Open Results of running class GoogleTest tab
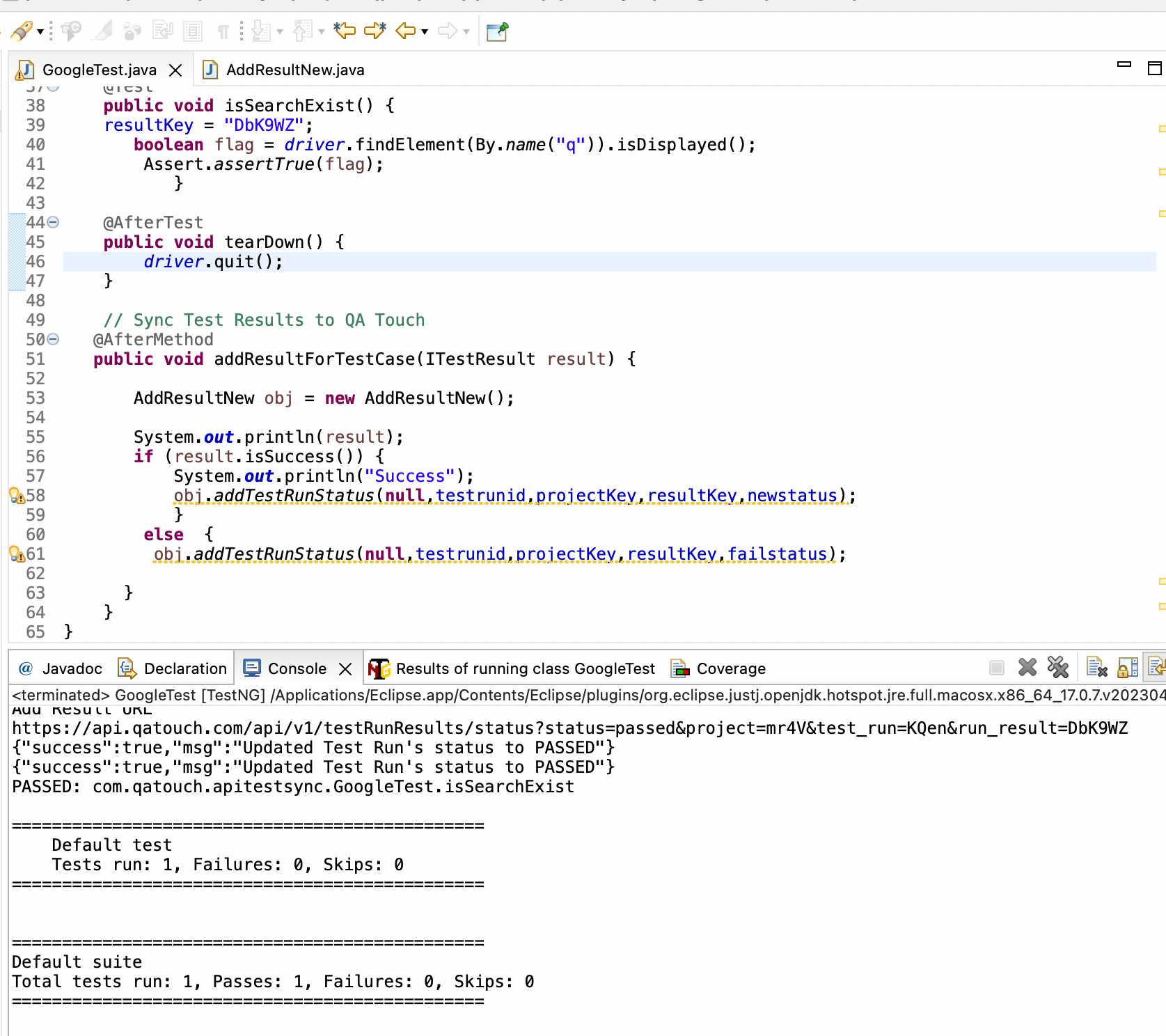Viewport: 1166px width, 1036px height. point(512,668)
